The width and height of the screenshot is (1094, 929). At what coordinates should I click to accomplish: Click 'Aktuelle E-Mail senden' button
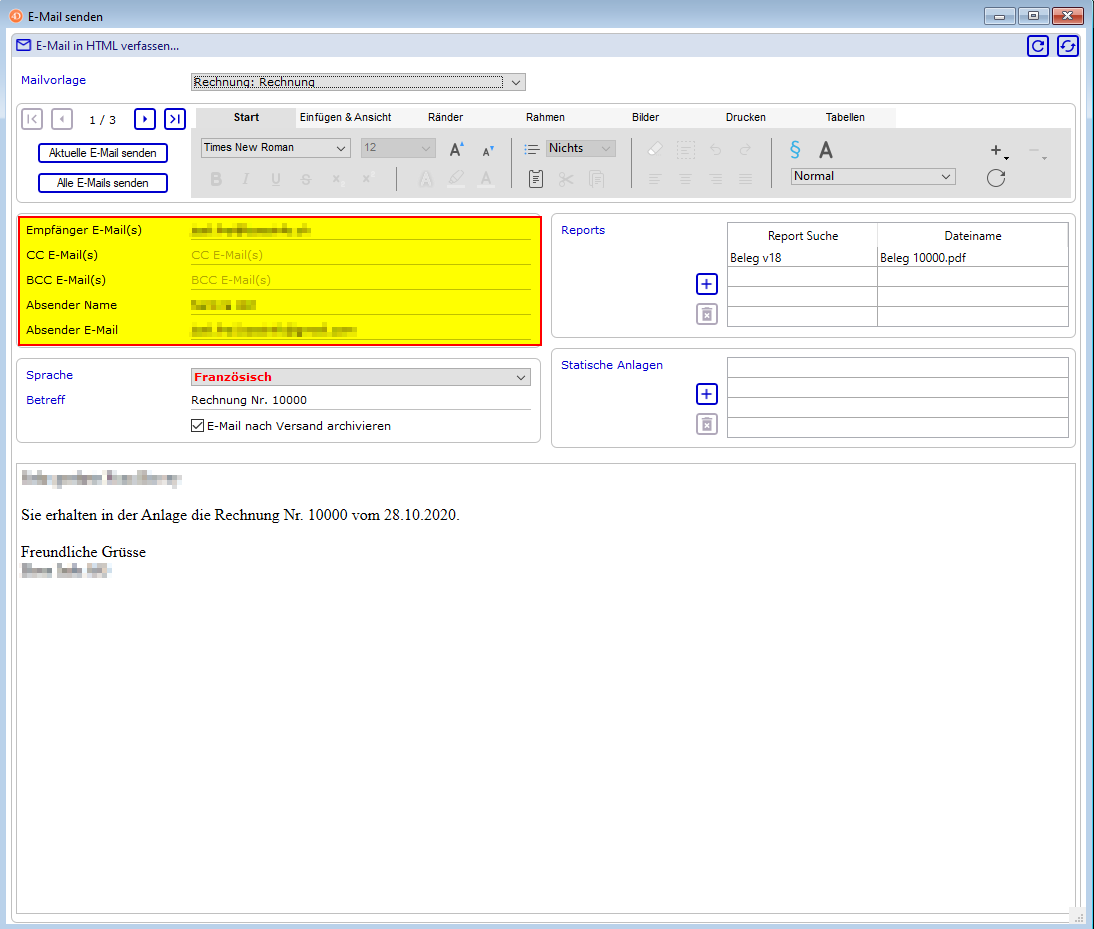coord(103,153)
